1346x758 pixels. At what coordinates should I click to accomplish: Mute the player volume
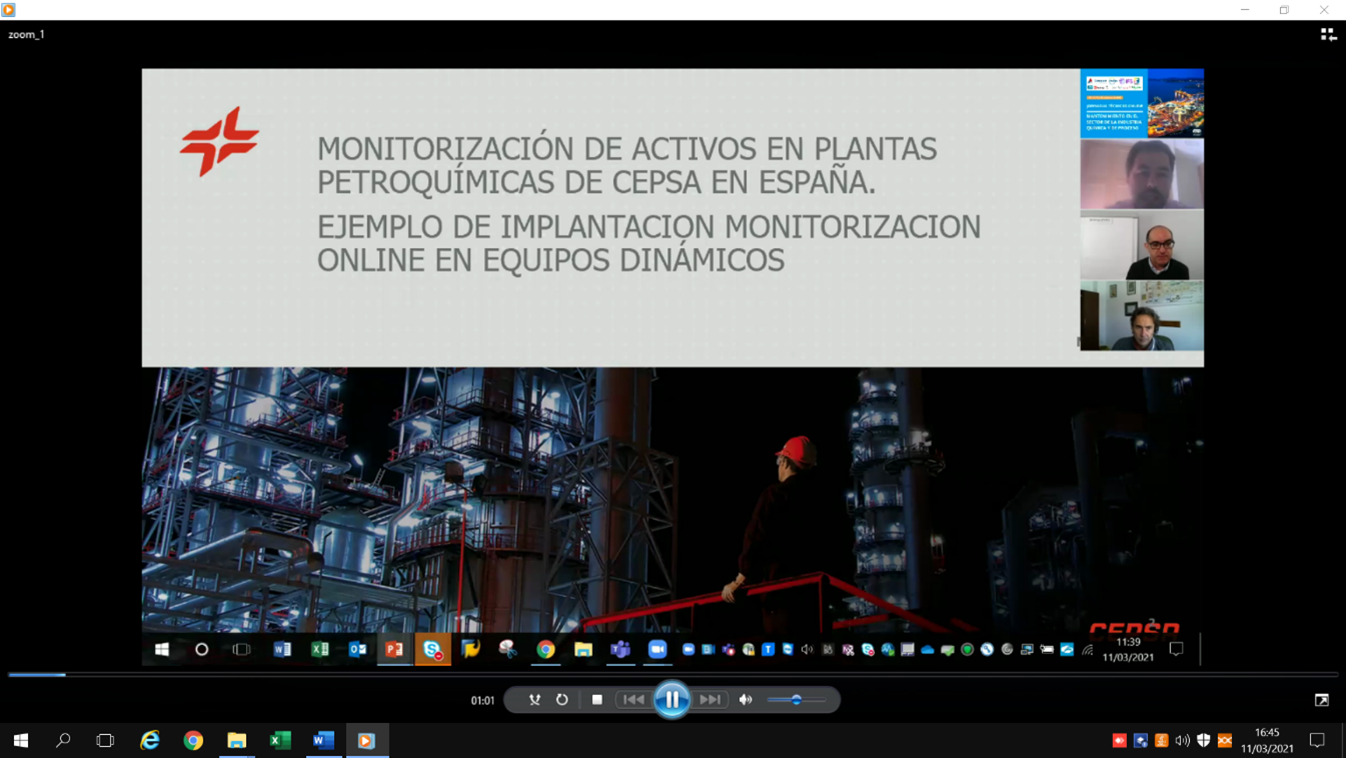click(746, 700)
